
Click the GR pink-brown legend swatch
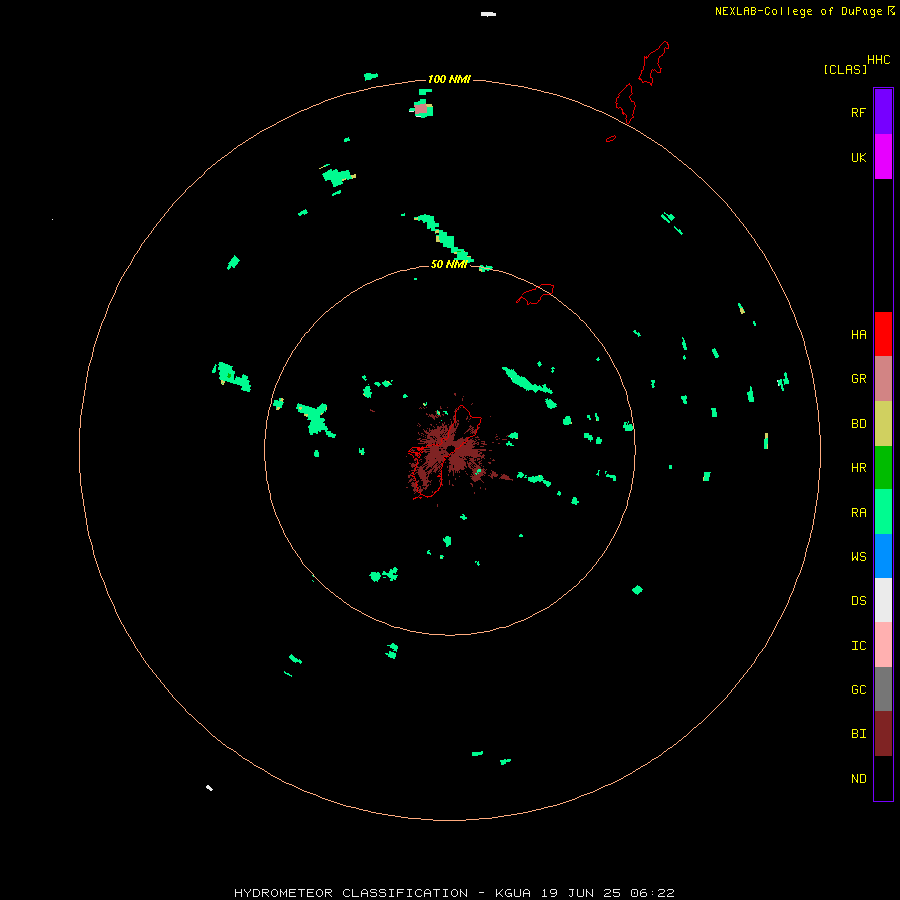(x=883, y=379)
